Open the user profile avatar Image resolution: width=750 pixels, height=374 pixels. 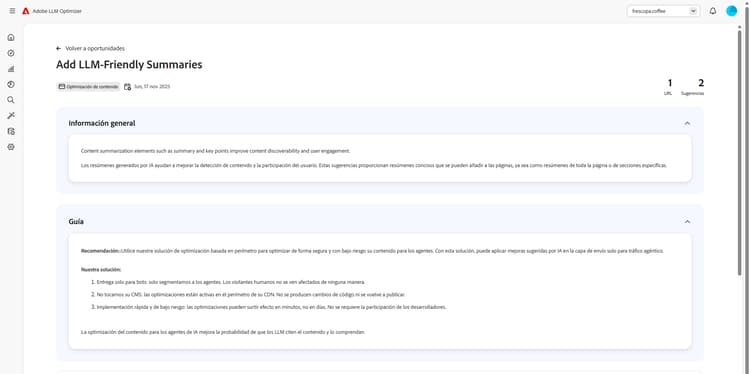(731, 11)
